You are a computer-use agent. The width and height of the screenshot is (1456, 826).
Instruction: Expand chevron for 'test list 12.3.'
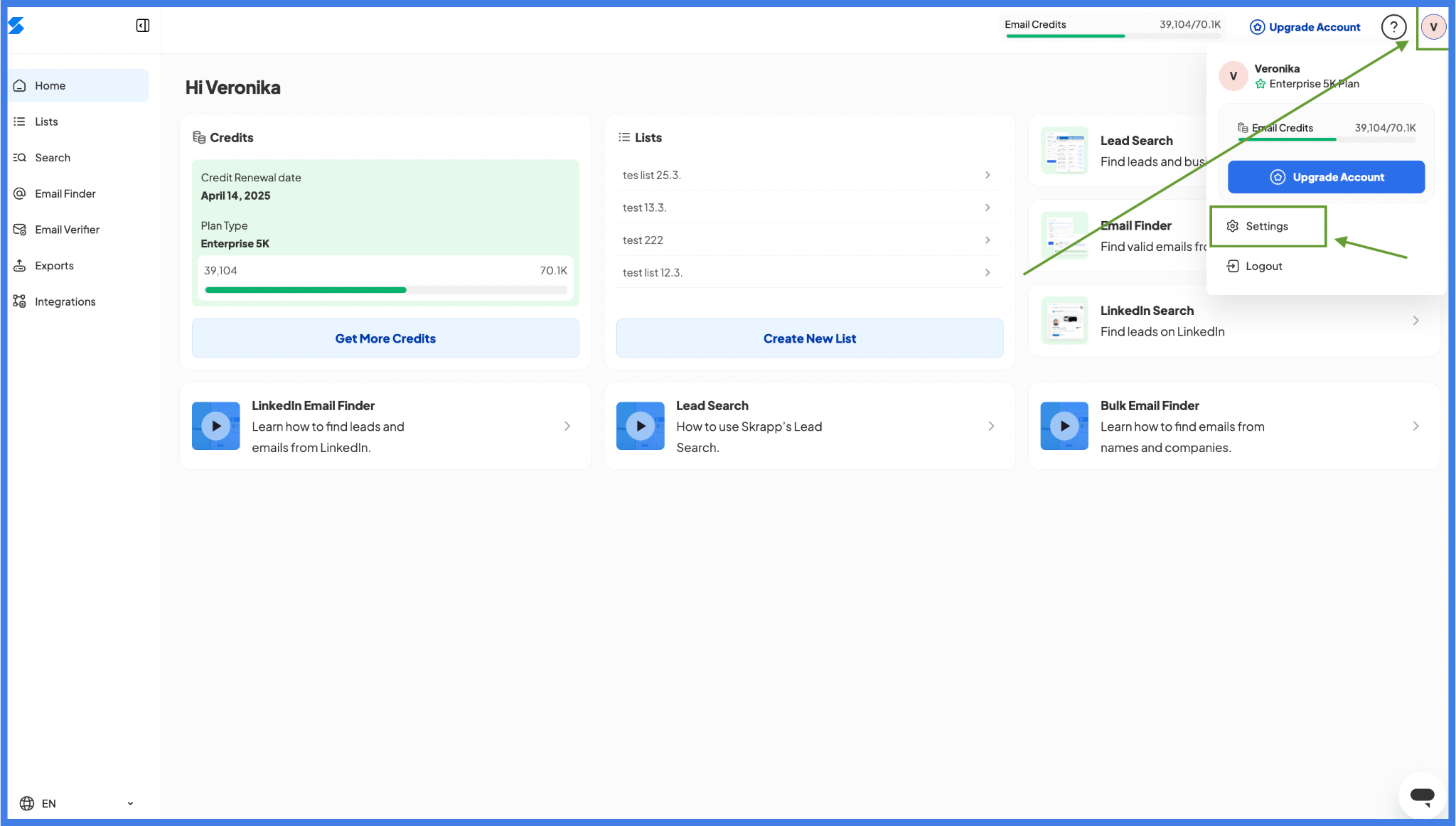[x=987, y=273]
